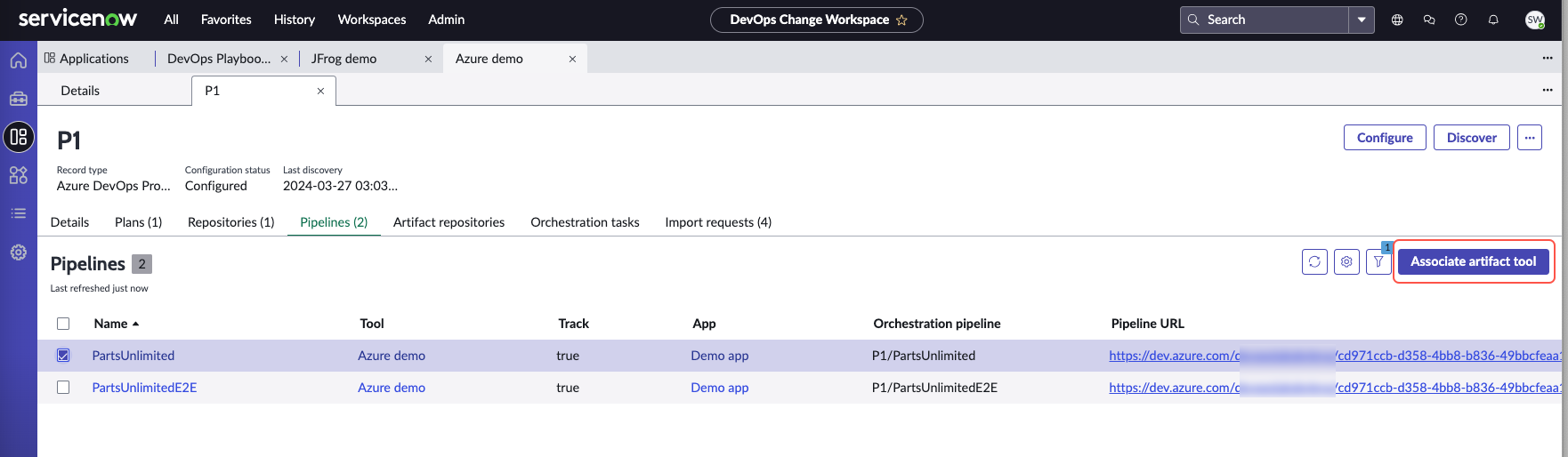Close the DevOps Playbook tab
1568x457 pixels.
pos(284,59)
